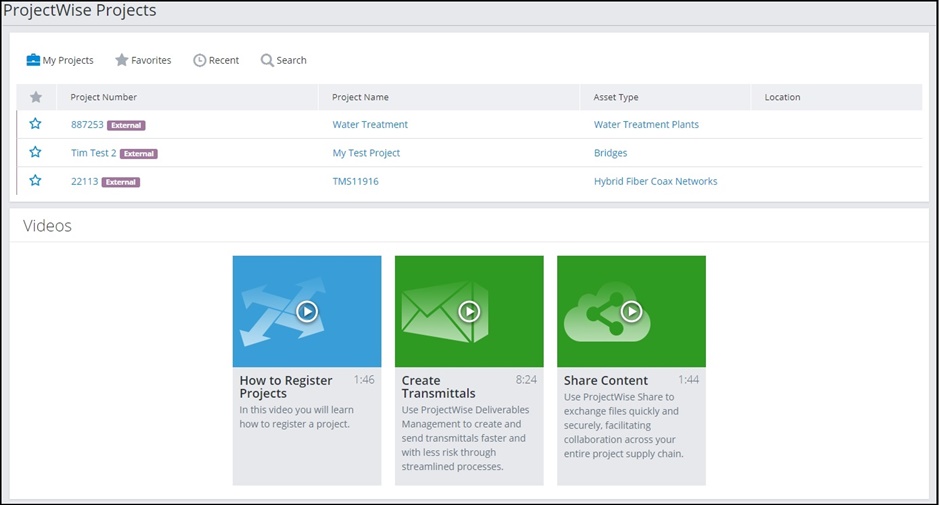Click the blue arrows video thumbnail
This screenshot has height=505, width=939.
coord(307,312)
